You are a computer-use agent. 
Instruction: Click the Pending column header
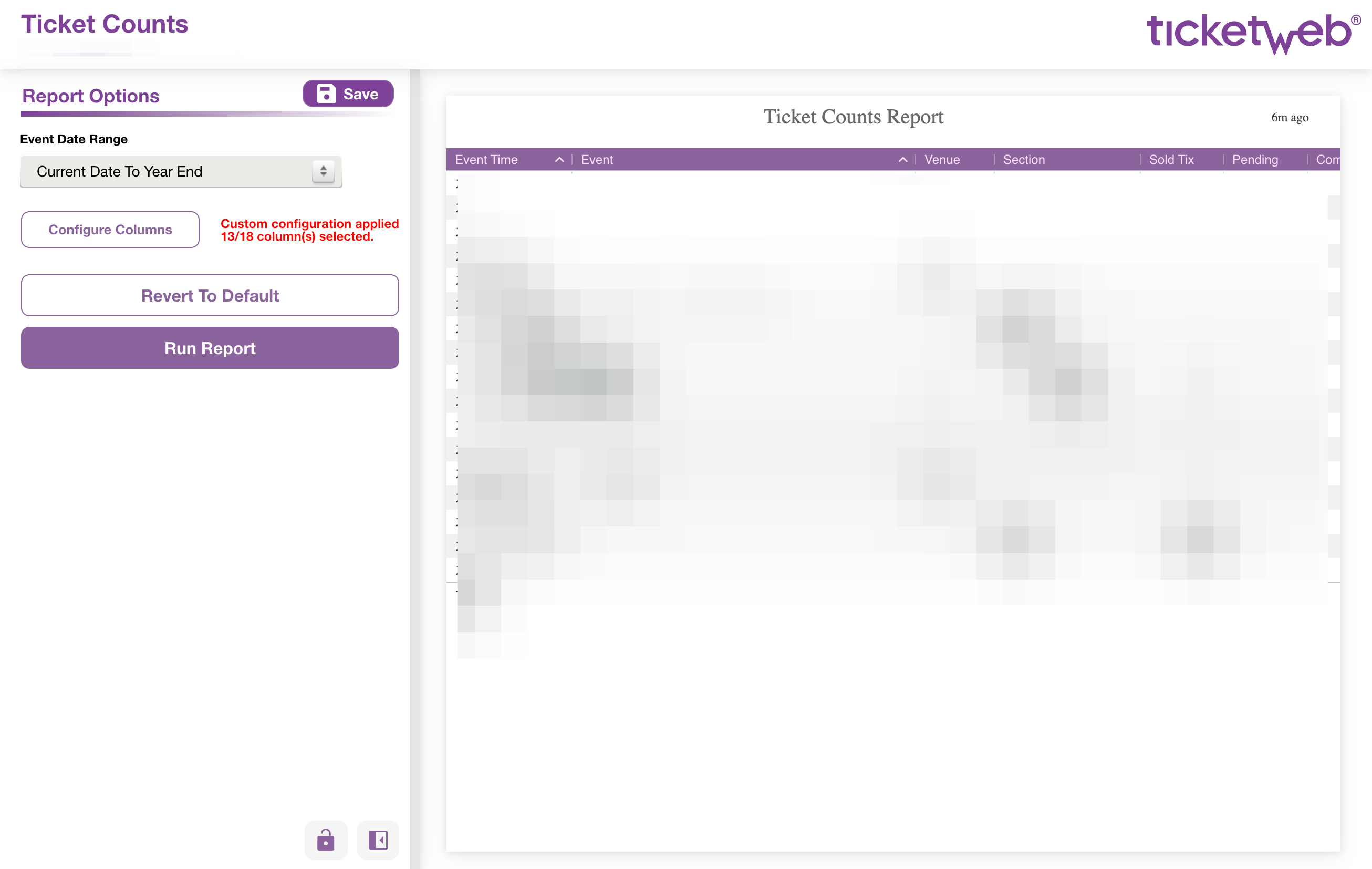tap(1255, 160)
